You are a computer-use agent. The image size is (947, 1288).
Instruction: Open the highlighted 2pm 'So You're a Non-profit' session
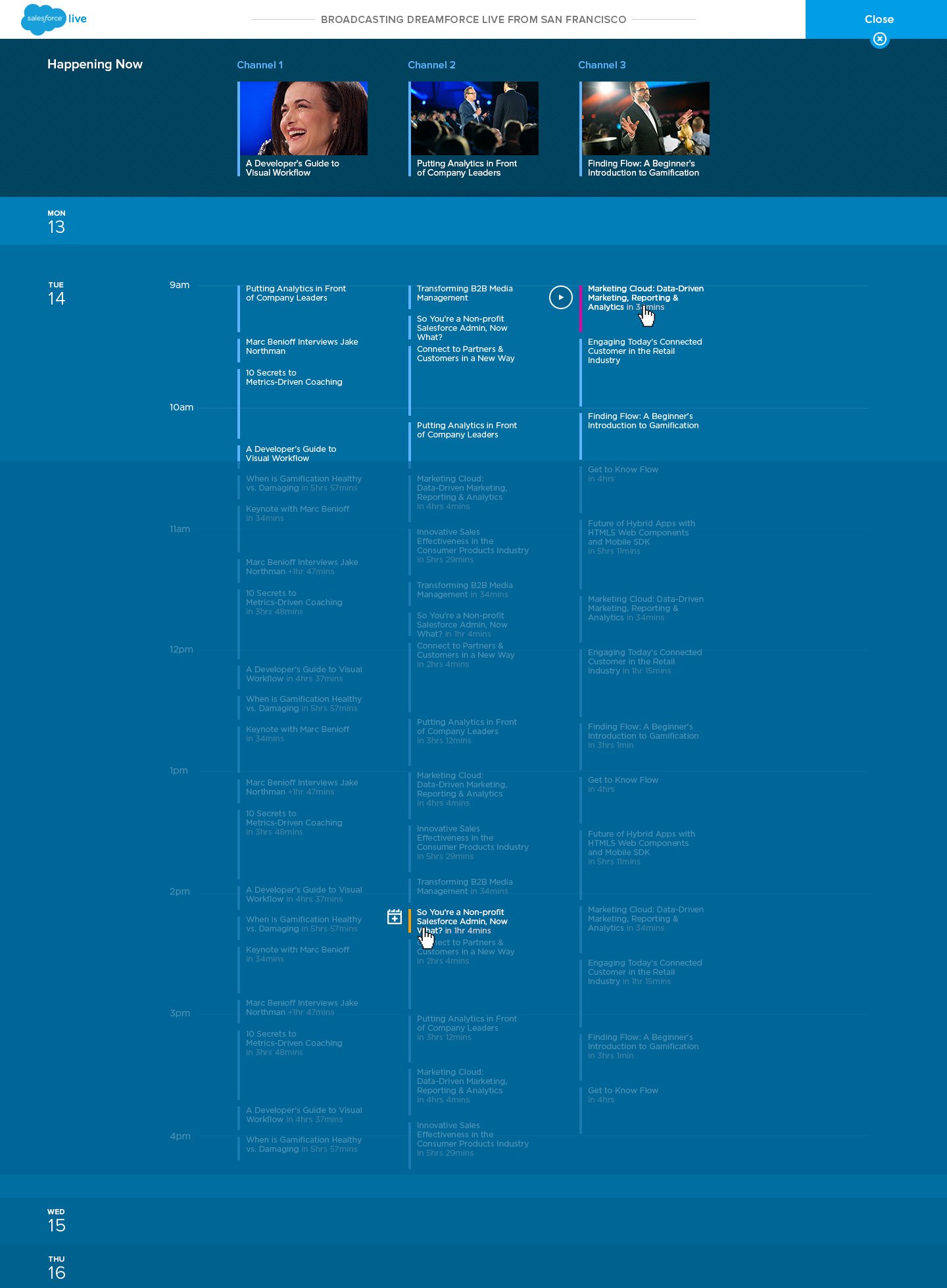click(x=462, y=922)
